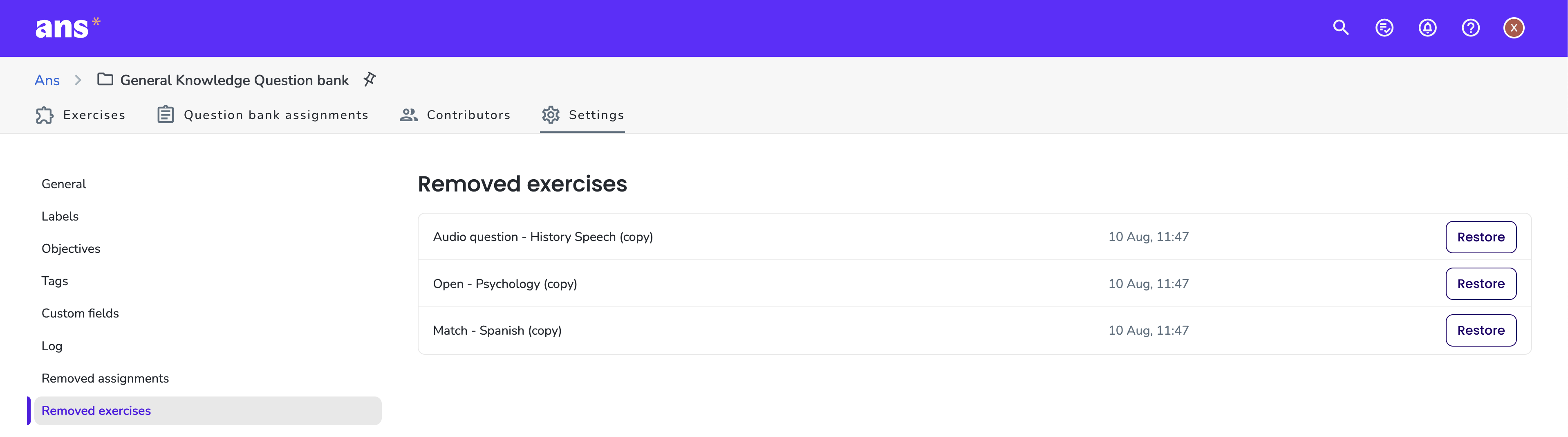Switch to the Exercises tab

[81, 115]
